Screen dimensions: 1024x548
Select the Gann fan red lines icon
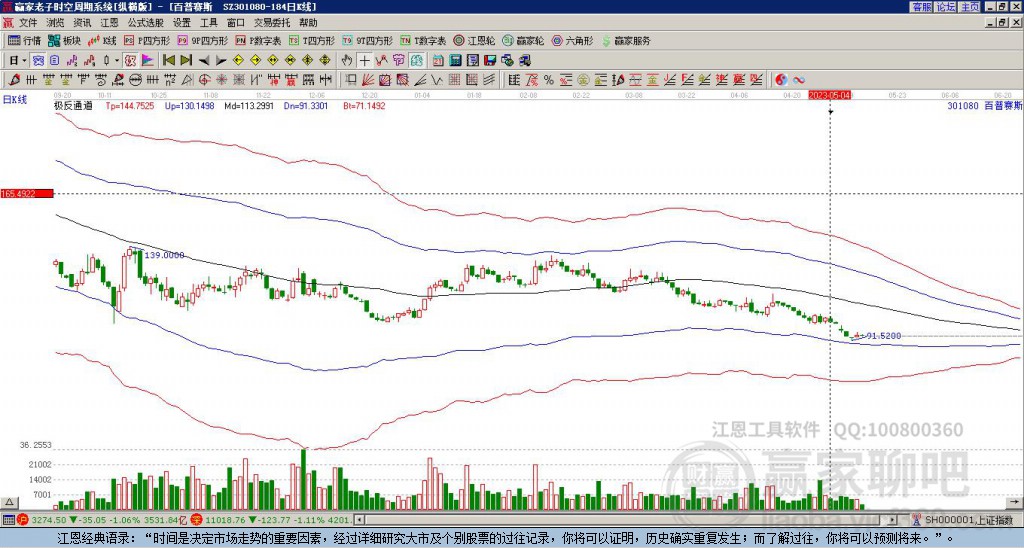pyautogui.click(x=367, y=80)
